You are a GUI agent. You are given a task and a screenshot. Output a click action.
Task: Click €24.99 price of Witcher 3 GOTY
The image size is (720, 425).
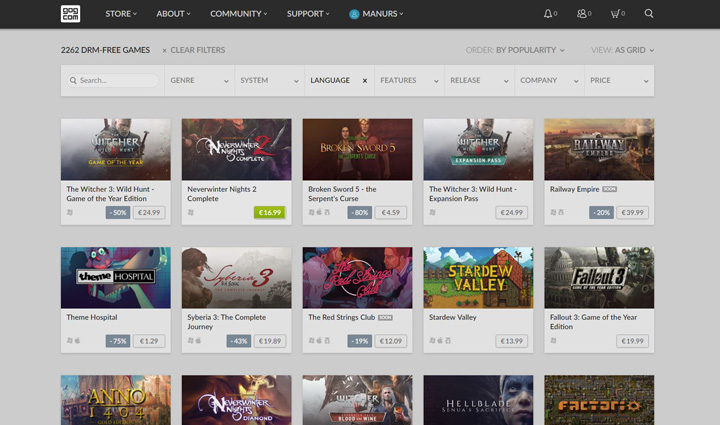(x=149, y=212)
